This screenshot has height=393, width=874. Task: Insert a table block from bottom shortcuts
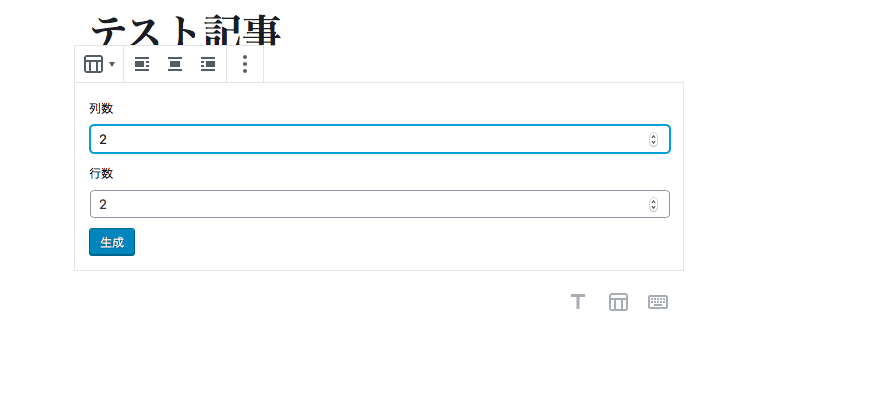tap(618, 302)
